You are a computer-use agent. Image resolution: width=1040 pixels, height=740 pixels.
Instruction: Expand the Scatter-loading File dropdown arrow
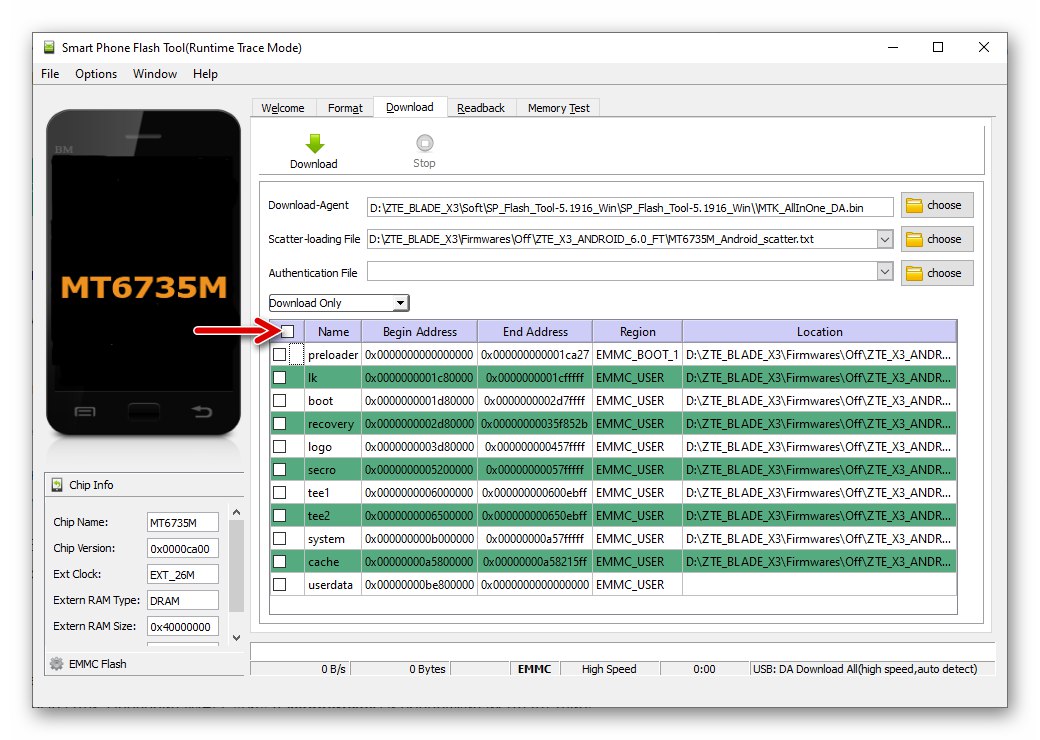pos(884,239)
